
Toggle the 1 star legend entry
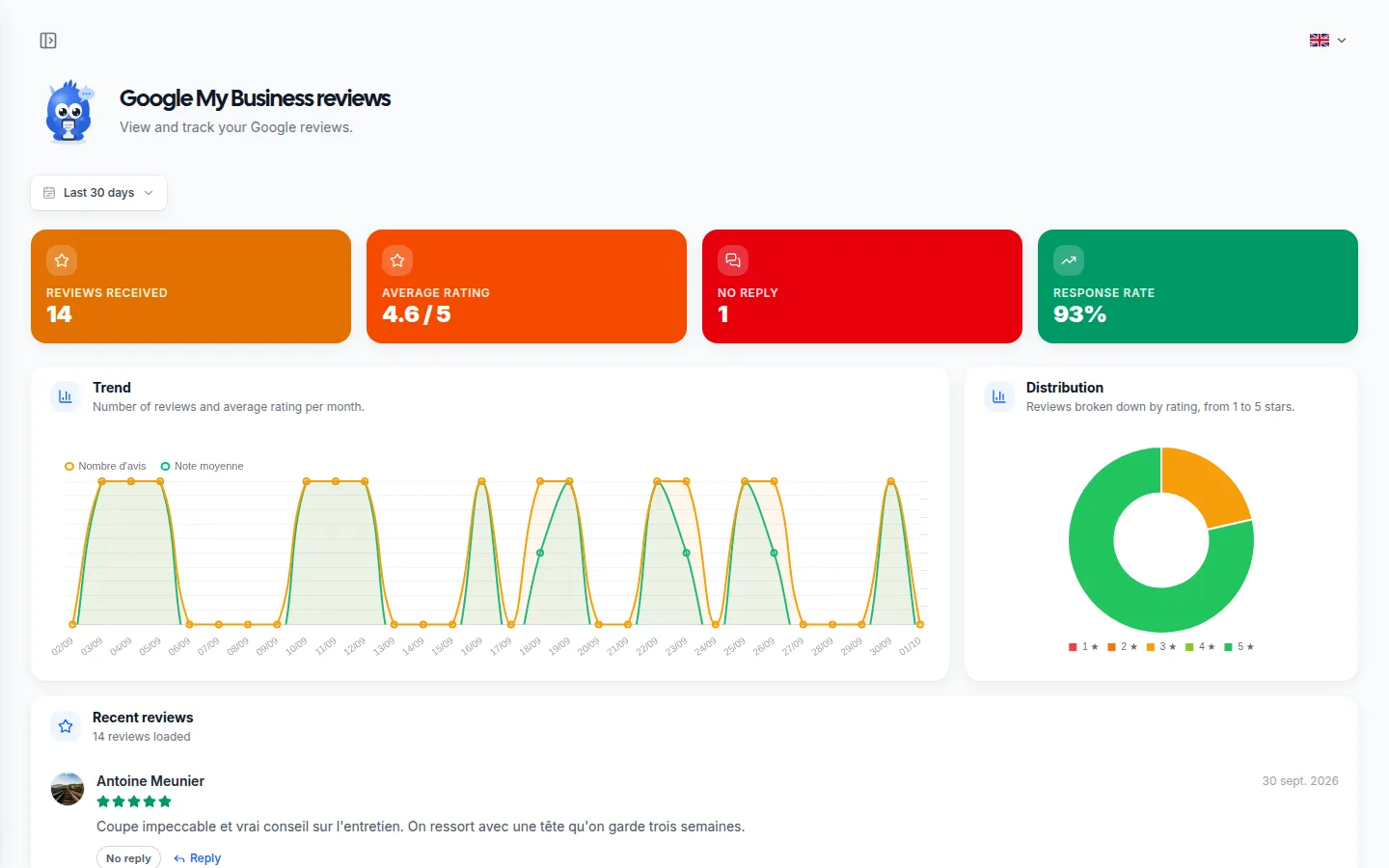(1083, 647)
